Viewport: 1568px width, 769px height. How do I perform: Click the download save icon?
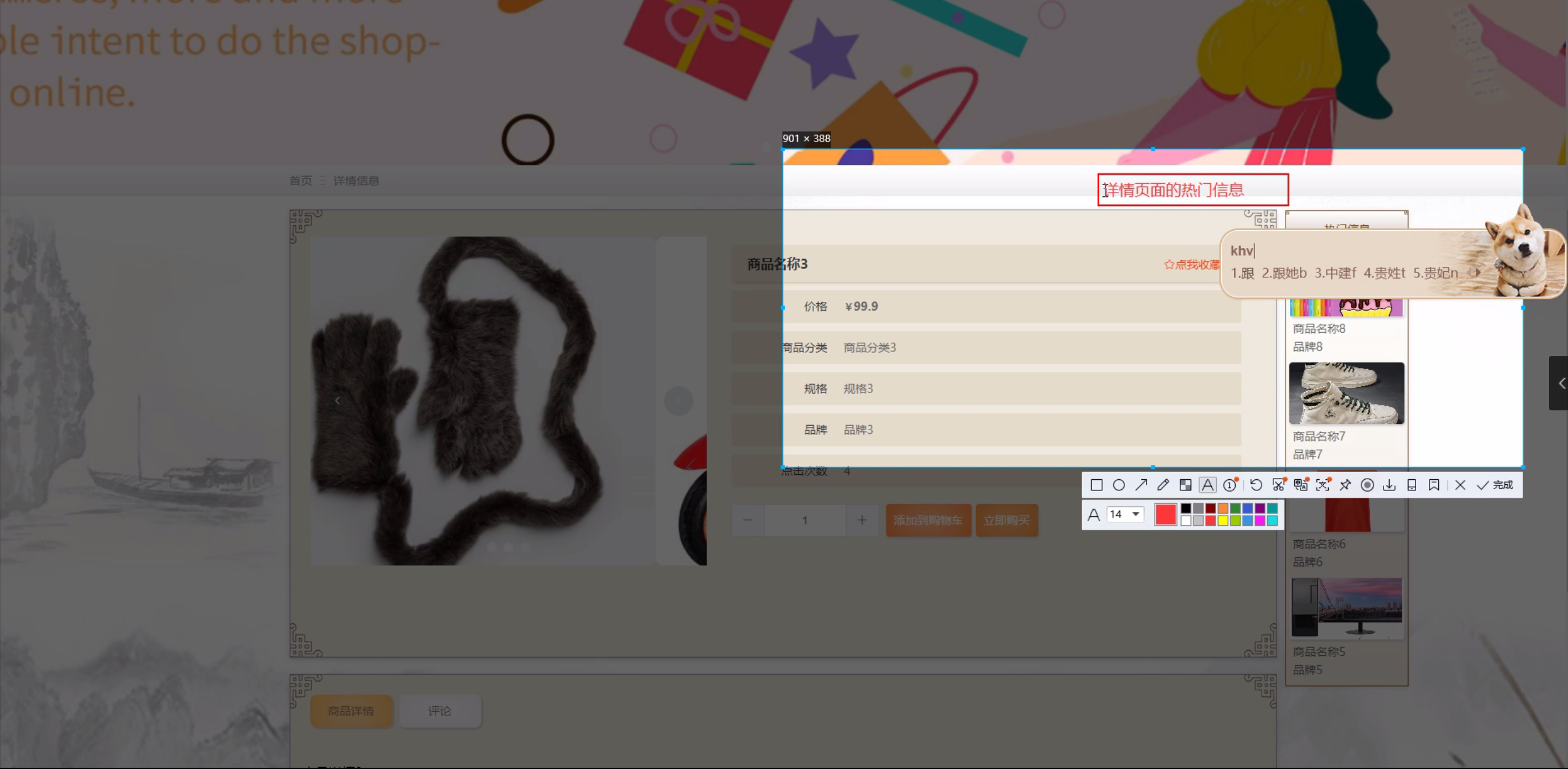[x=1390, y=485]
